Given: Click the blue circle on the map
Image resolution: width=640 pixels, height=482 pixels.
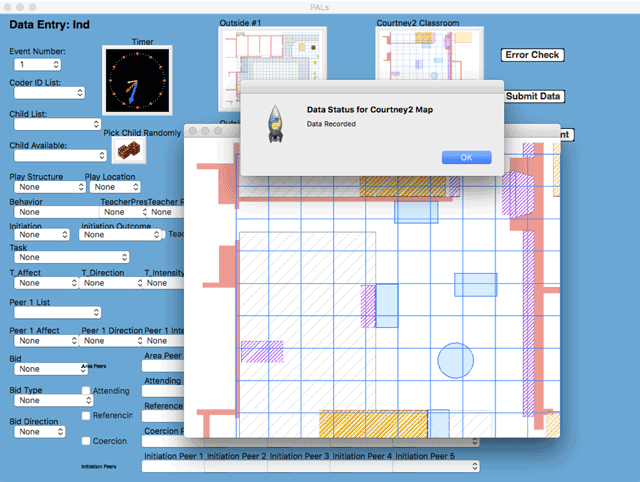Looking at the screenshot, I should (x=455, y=361).
